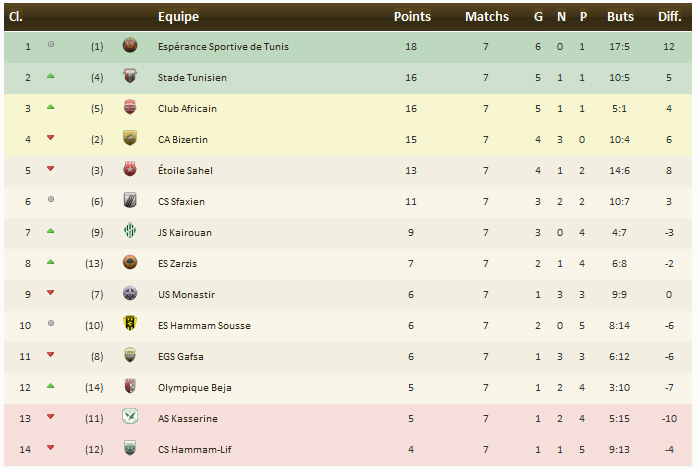699x469 pixels.
Task: Click the Stade Tunisien club crest
Action: pos(129,77)
